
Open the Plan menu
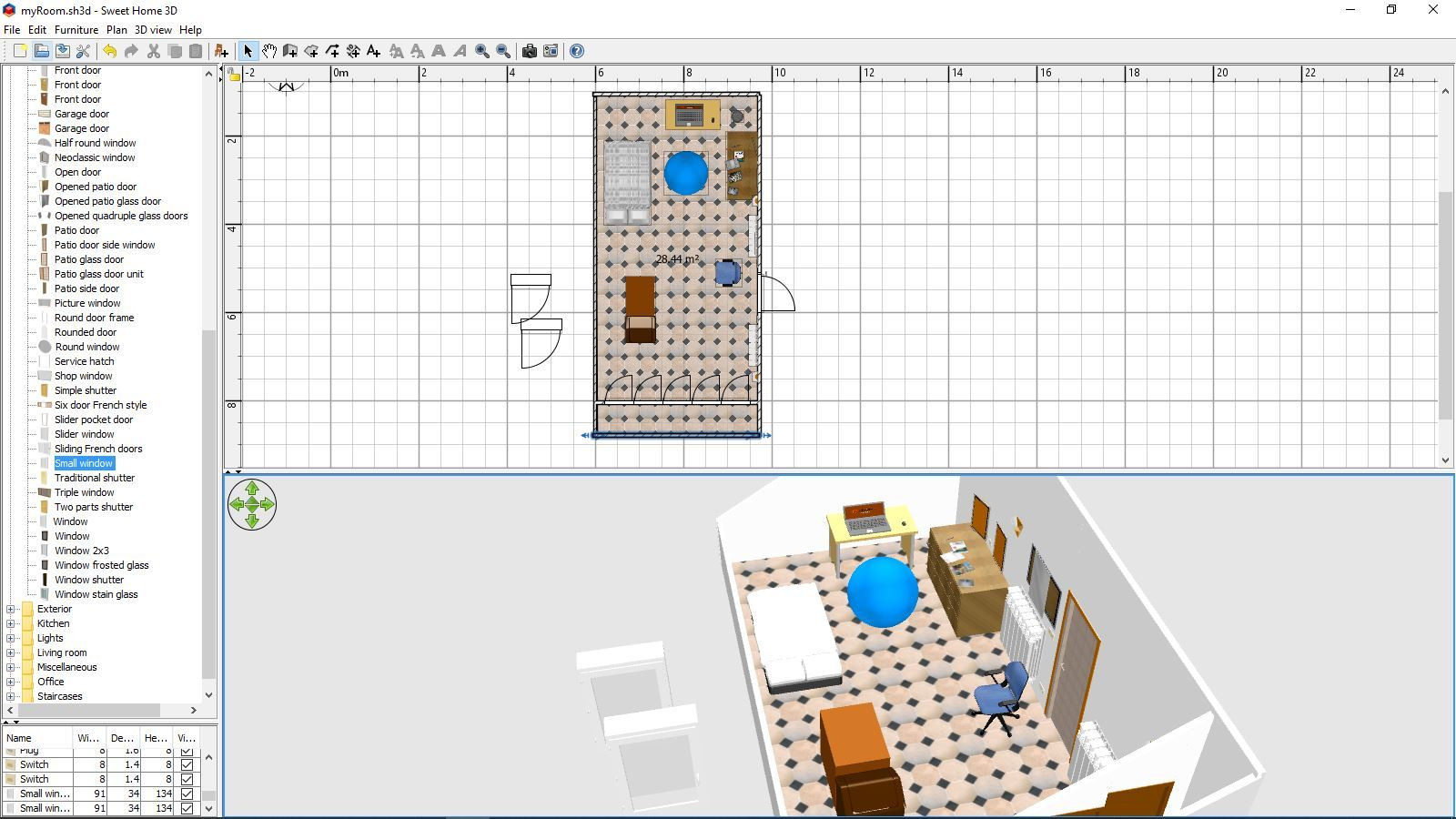[x=116, y=29]
